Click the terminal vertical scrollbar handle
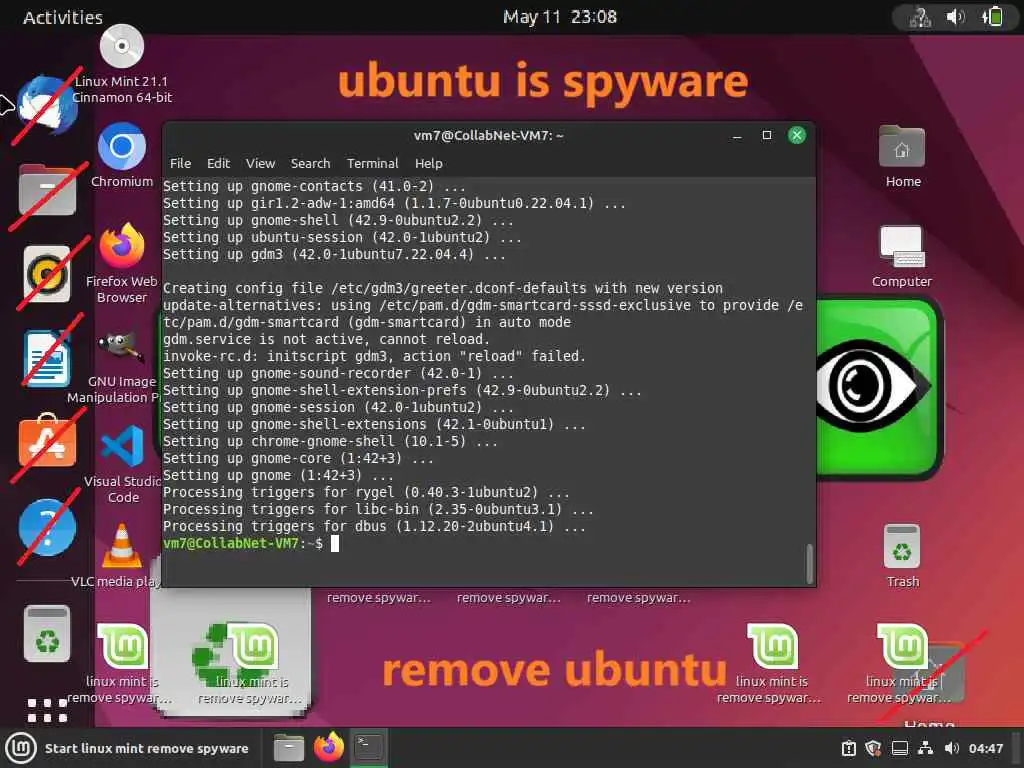 point(810,563)
